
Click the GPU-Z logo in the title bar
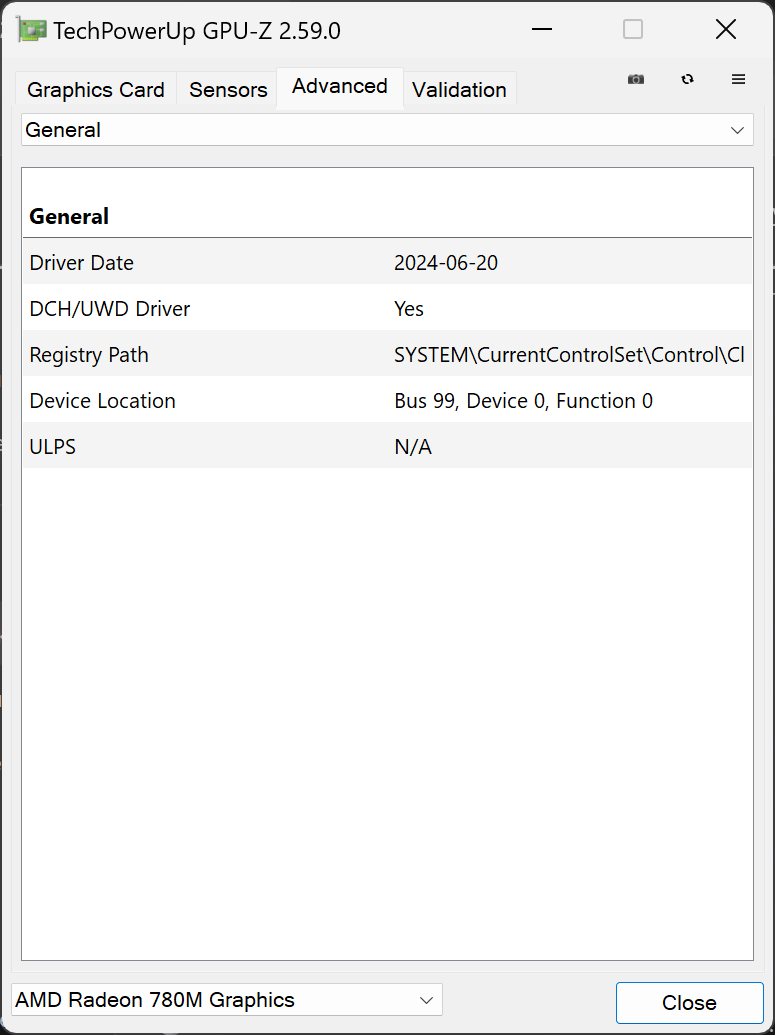coord(30,29)
